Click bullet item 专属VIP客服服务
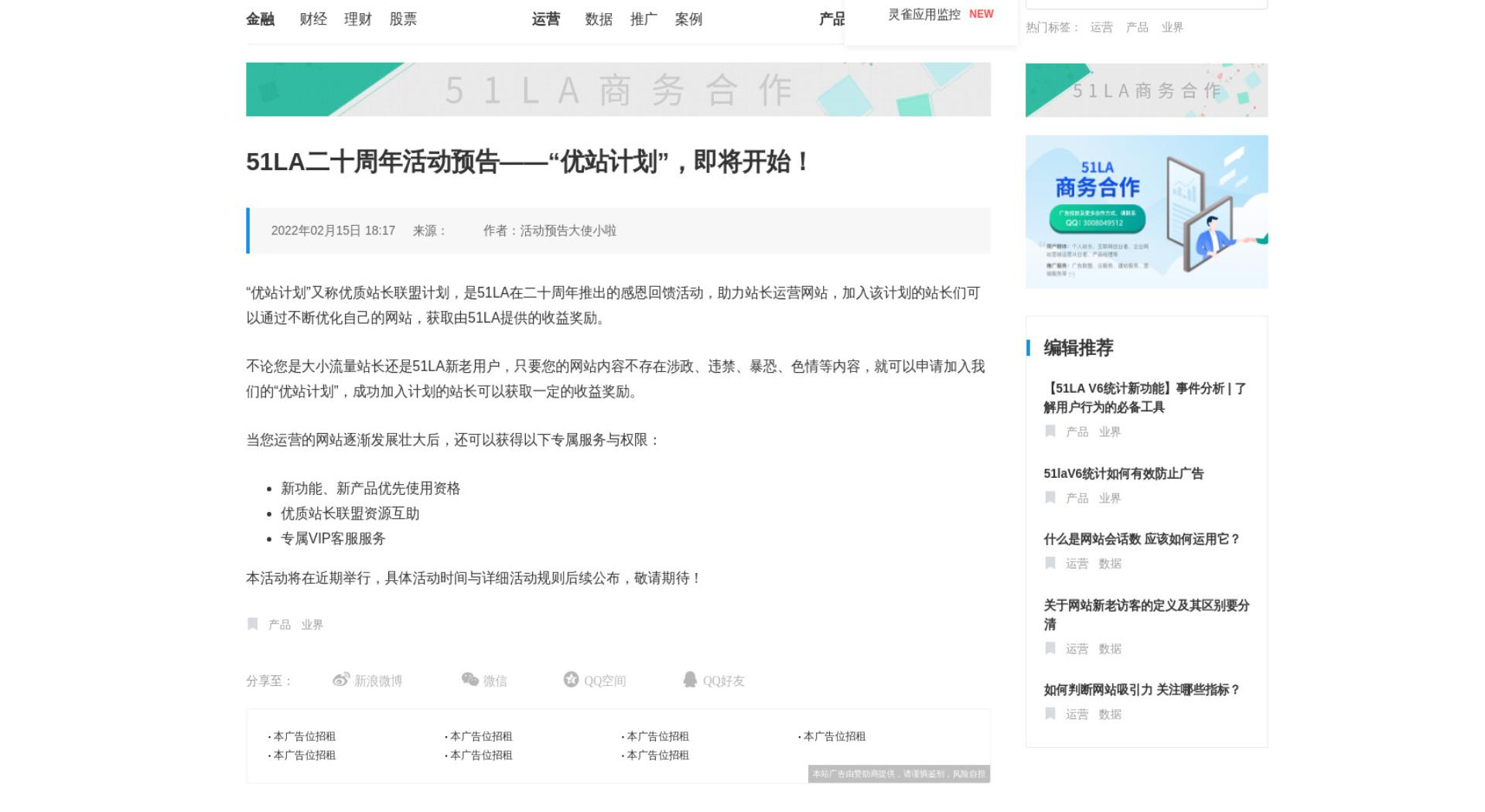The height and width of the screenshot is (812, 1485). [x=333, y=538]
